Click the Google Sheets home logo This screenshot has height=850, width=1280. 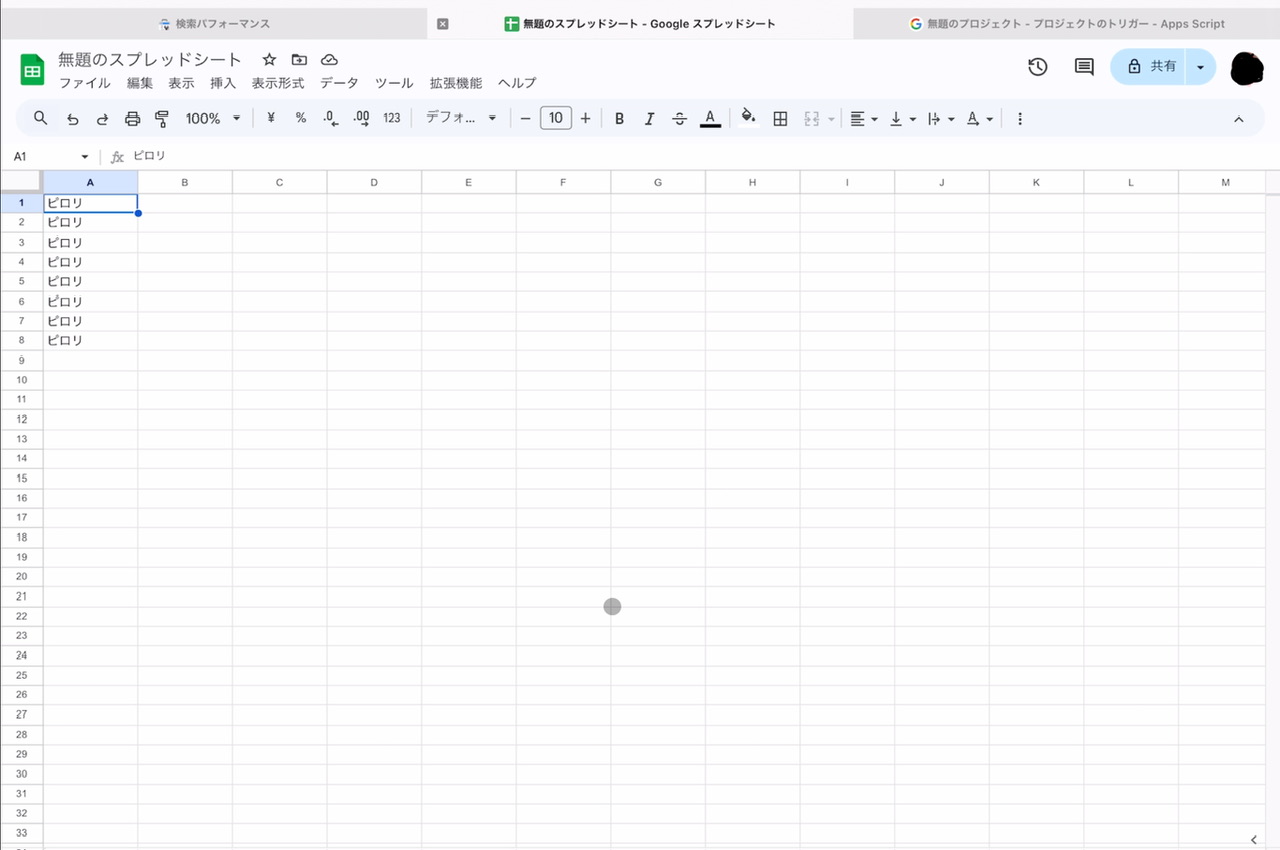click(x=32, y=69)
